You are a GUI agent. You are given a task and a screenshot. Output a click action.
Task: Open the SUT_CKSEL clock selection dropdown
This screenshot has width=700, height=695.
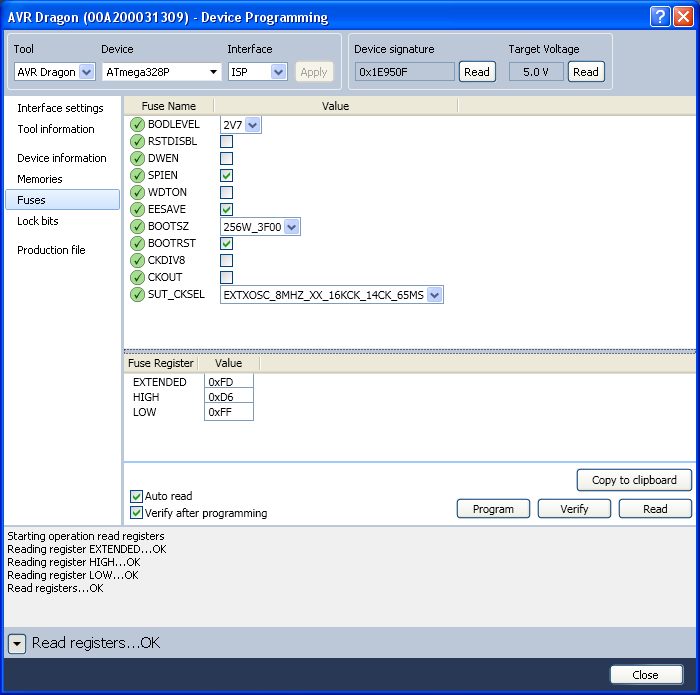pos(332,295)
